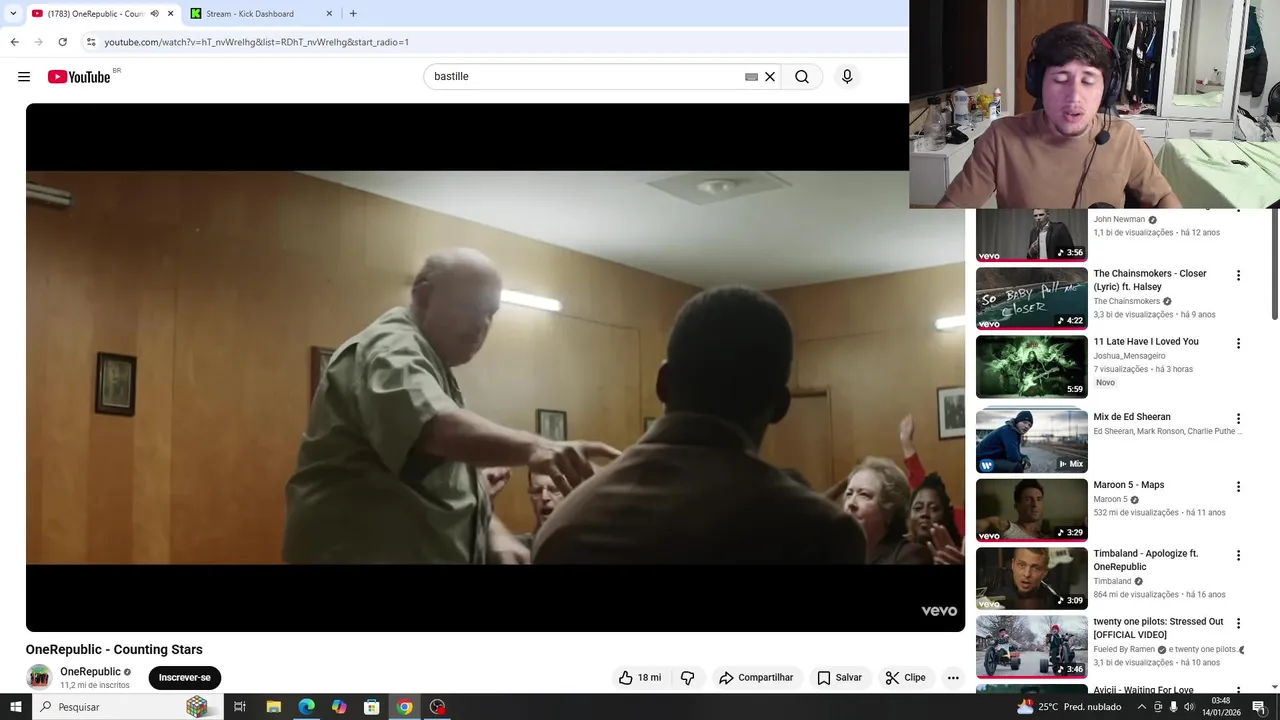Play Maroon 5 - Maps thumbnail

click(1031, 510)
